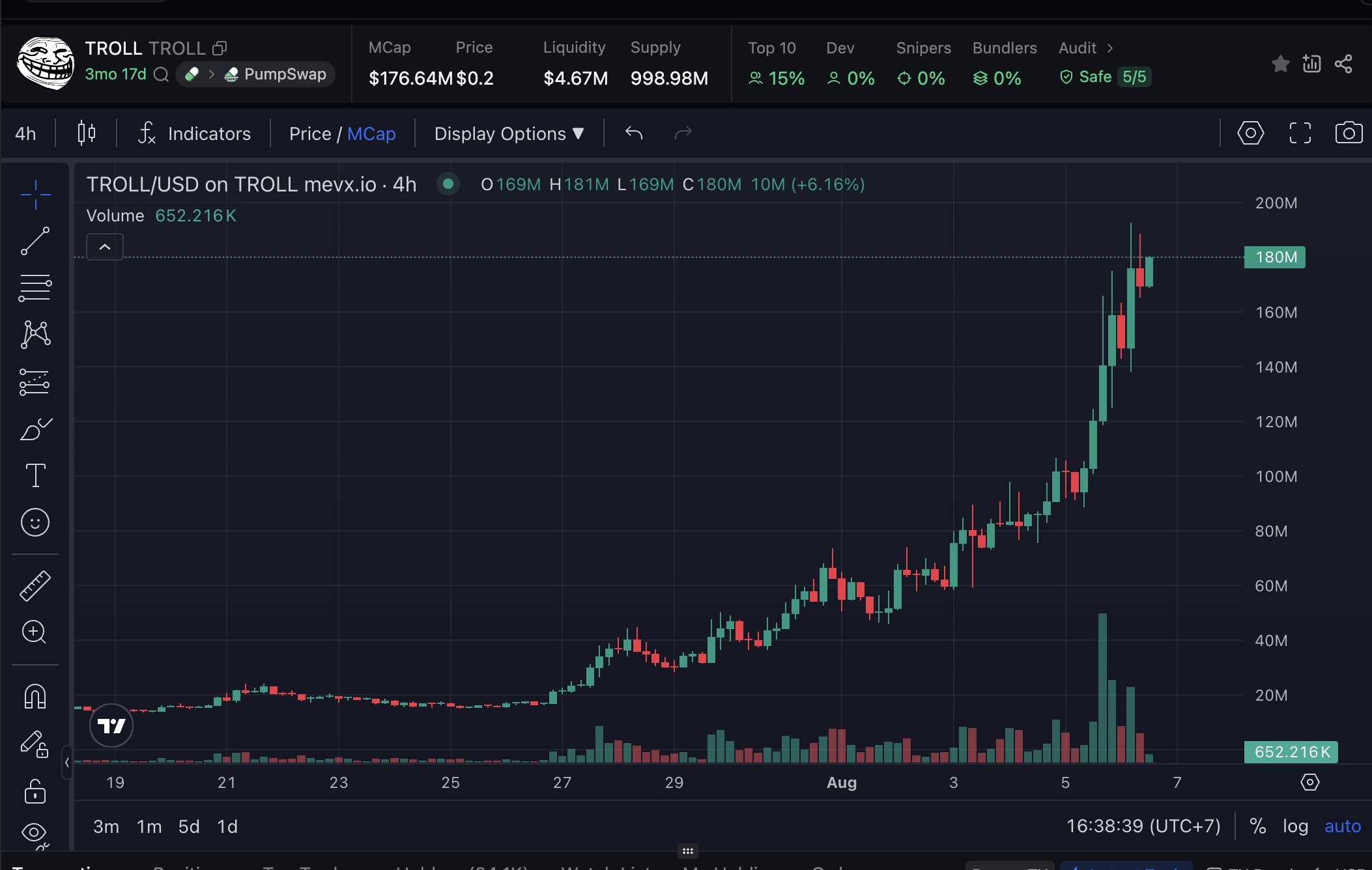Share the TROLL token page
The height and width of the screenshot is (870, 1372).
[x=1343, y=63]
